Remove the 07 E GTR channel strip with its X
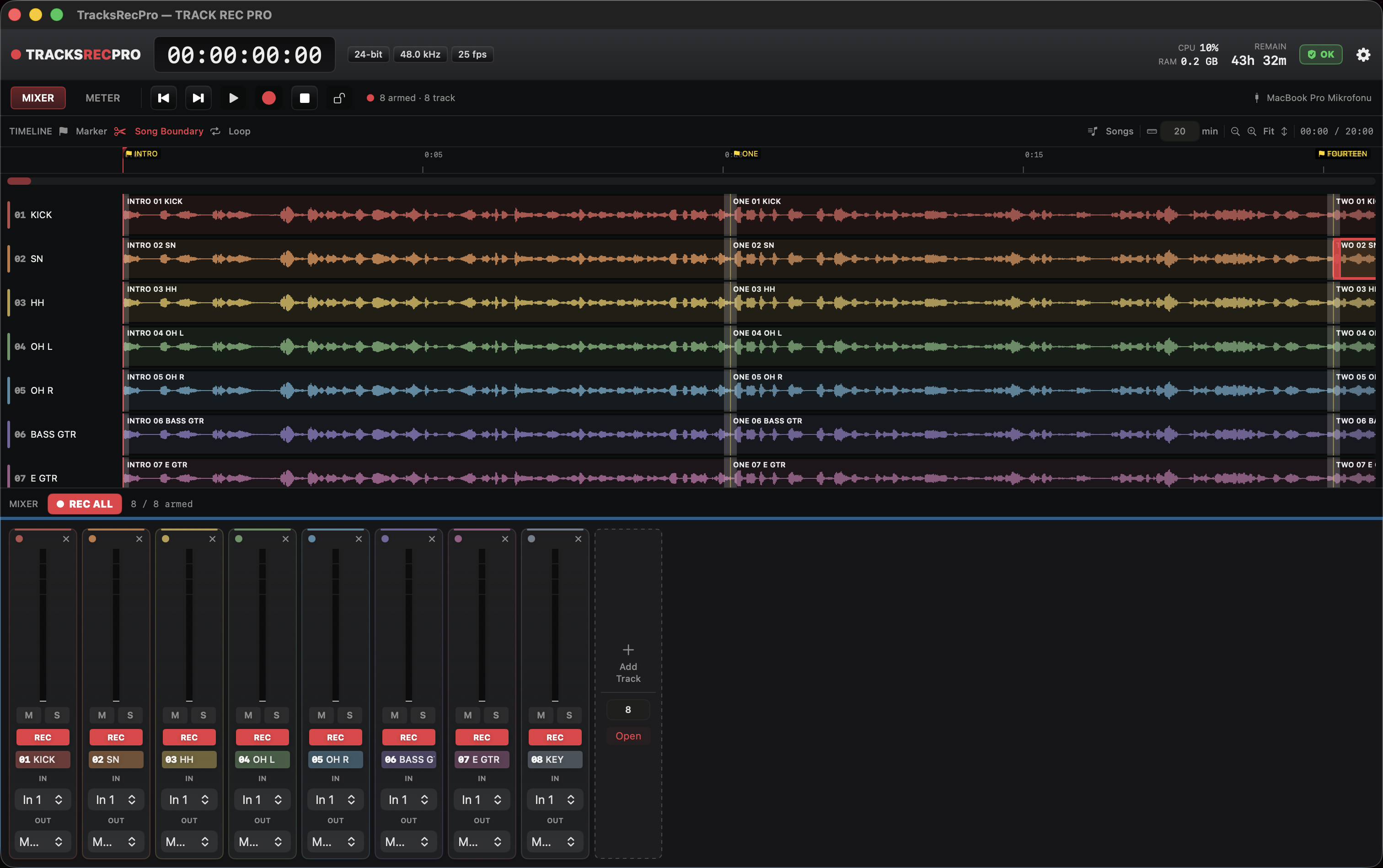 click(x=505, y=539)
